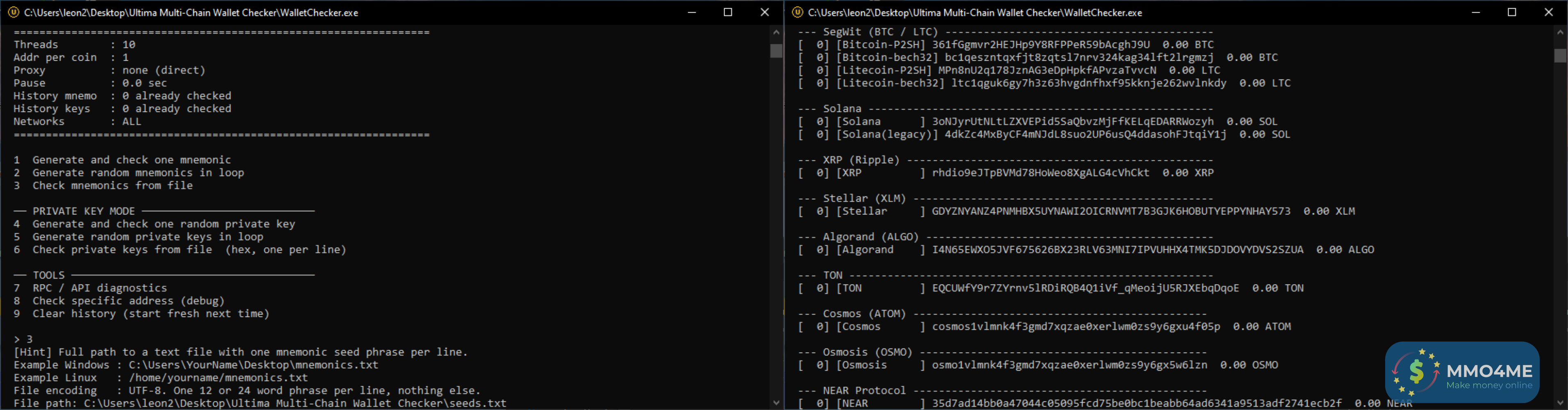Click 'History keys : 0 already checked' line
The height and width of the screenshot is (410, 1568).
(x=122, y=108)
